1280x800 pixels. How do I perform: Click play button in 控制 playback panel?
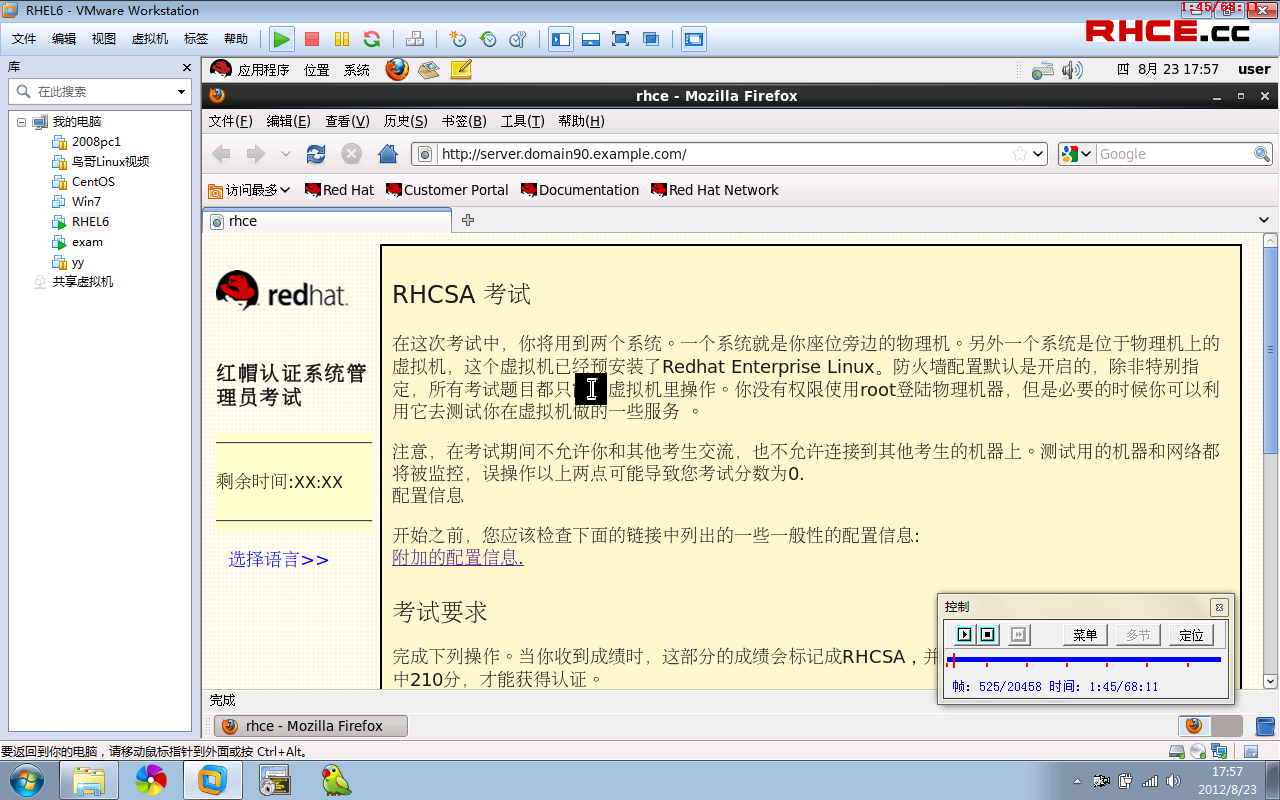pyautogui.click(x=964, y=635)
